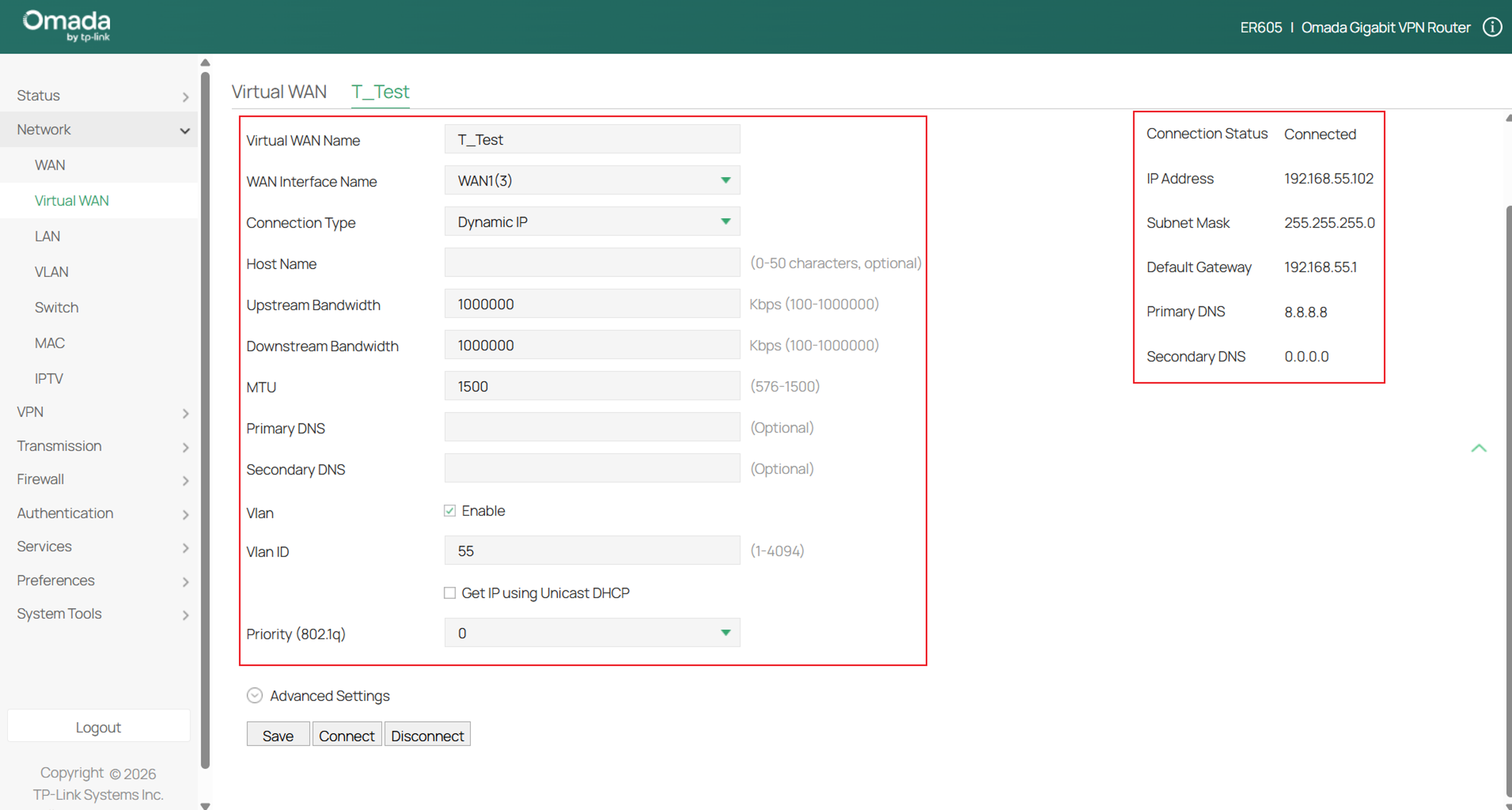The width and height of the screenshot is (1512, 810).
Task: Open the WAN Interface Name dropdown
Action: [x=592, y=180]
